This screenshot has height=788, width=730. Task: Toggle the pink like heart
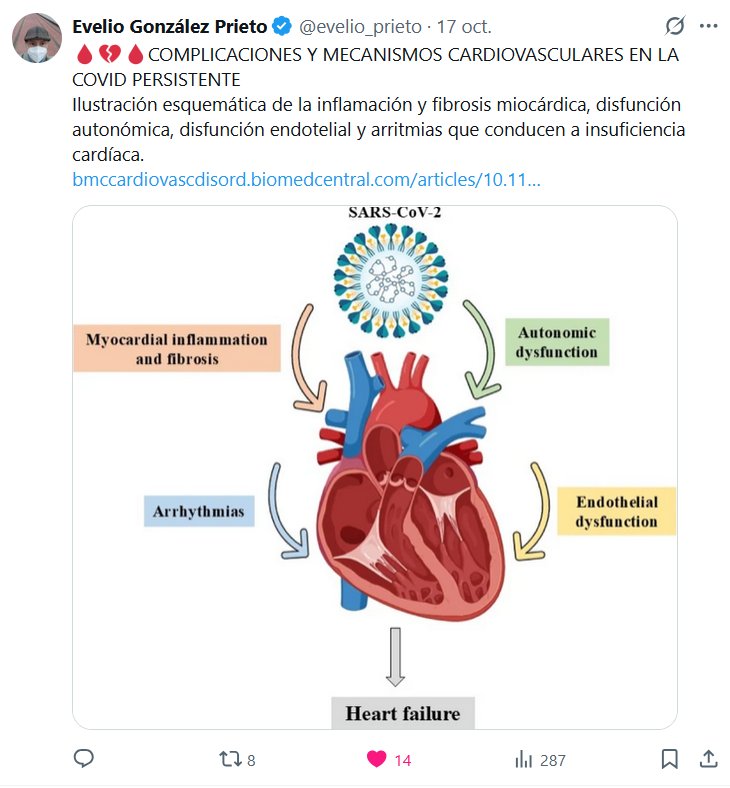(376, 759)
